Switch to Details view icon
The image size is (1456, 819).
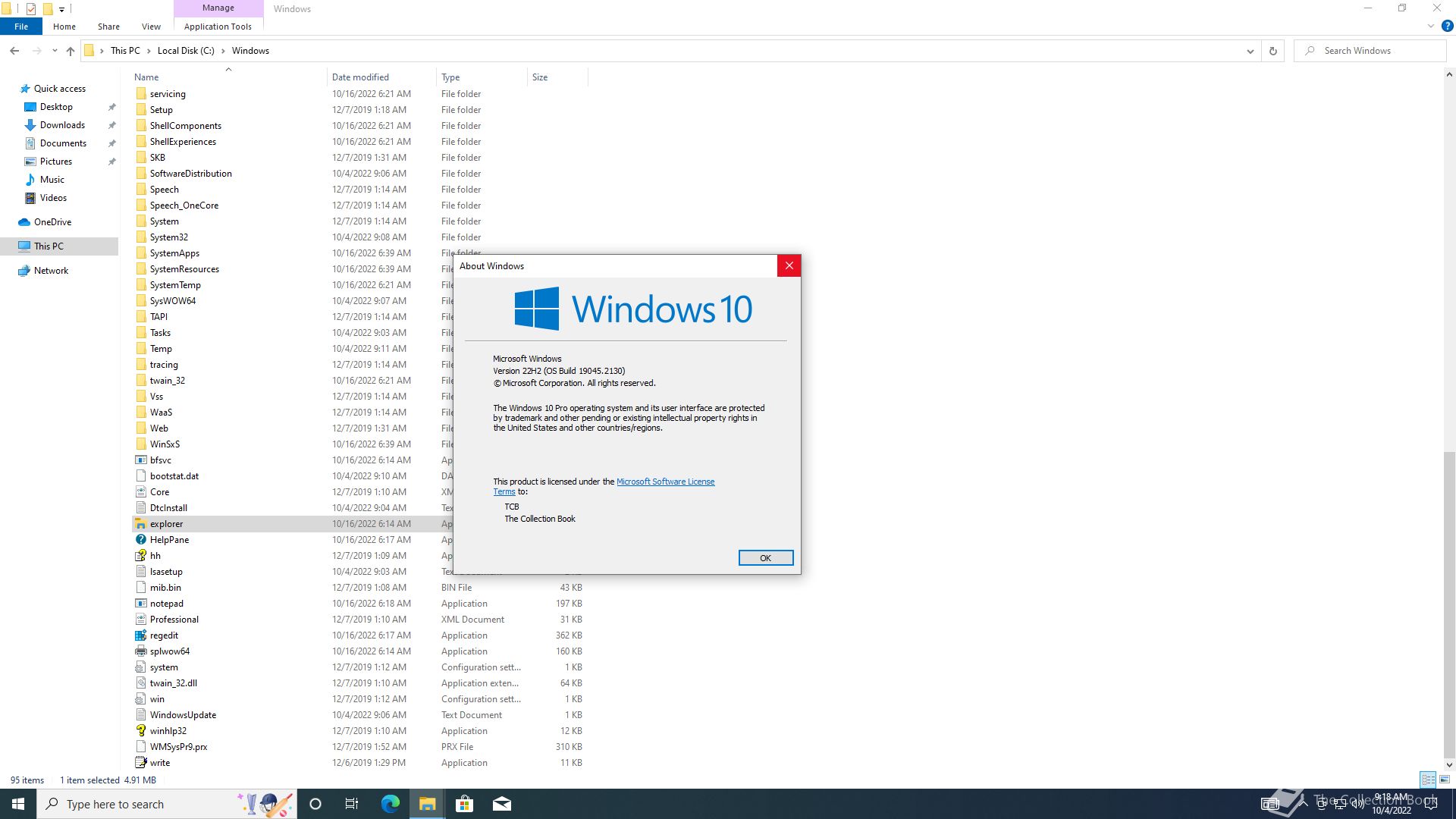[1428, 780]
